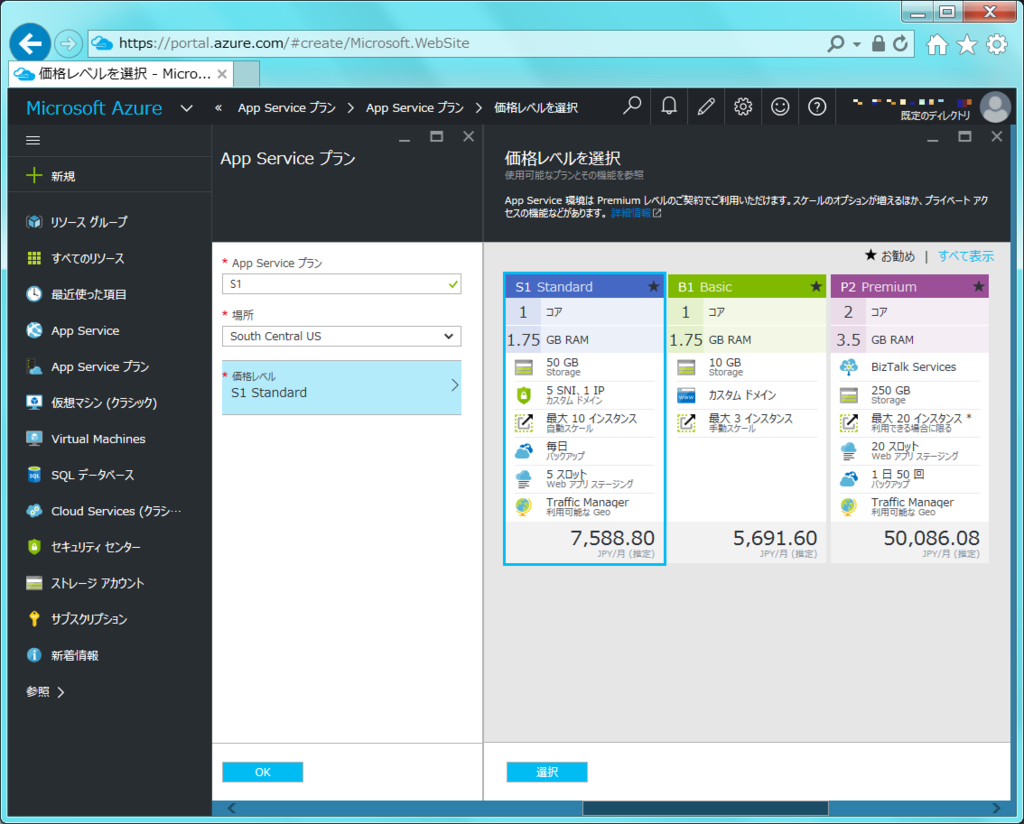Click the scrollbar right arrow

(996, 808)
